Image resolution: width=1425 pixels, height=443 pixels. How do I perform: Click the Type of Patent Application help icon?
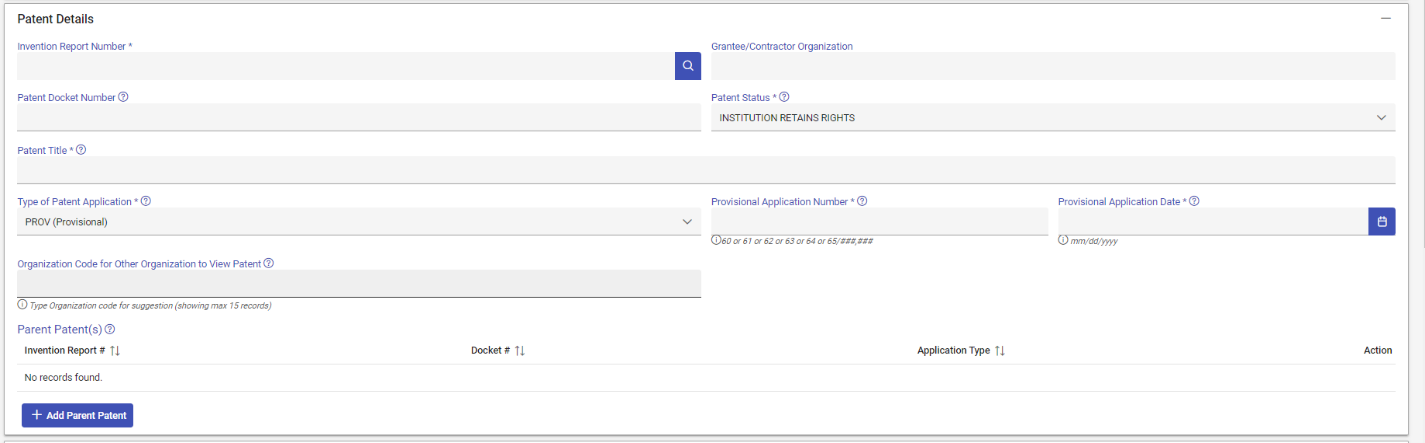click(145, 201)
